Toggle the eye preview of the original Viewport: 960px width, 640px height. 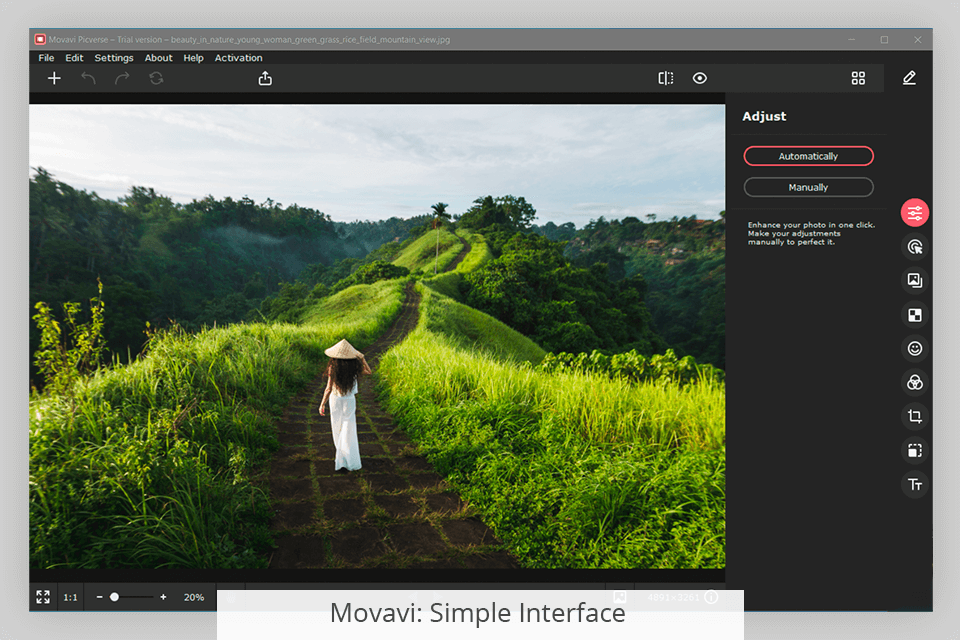point(700,78)
